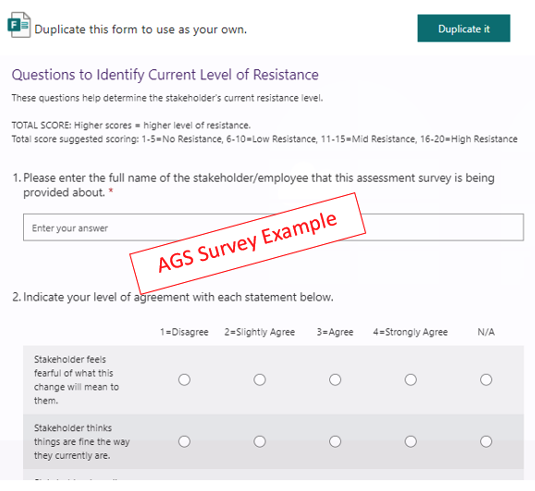Select 2=Slightly Agree for stakeholder feels fearful
The image size is (535, 491).
coord(260,379)
